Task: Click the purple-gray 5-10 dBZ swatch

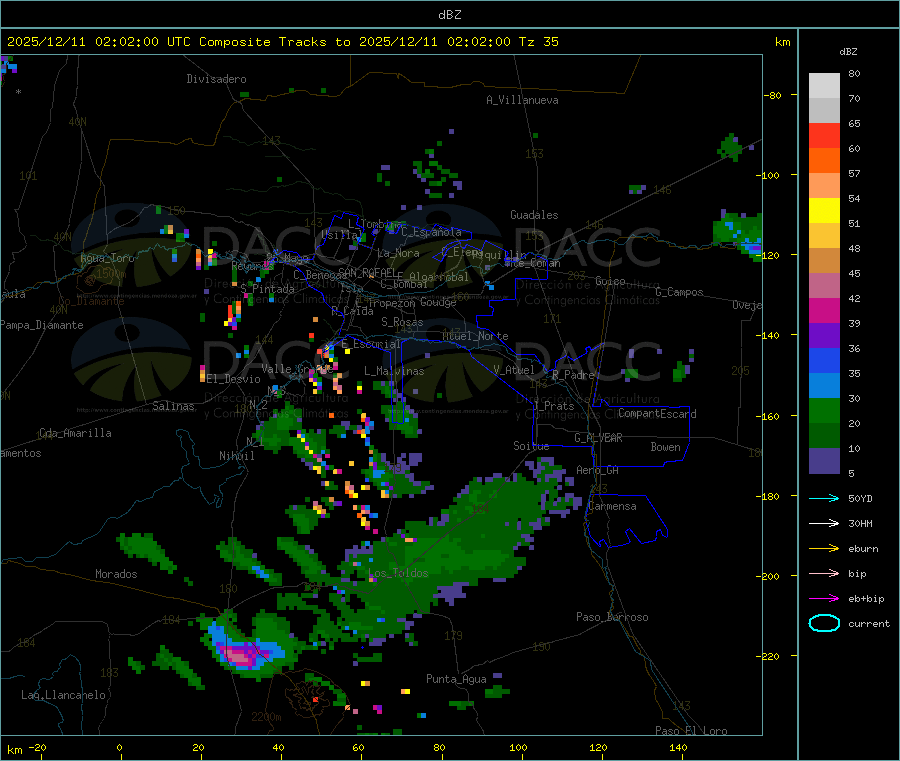Action: tap(824, 461)
